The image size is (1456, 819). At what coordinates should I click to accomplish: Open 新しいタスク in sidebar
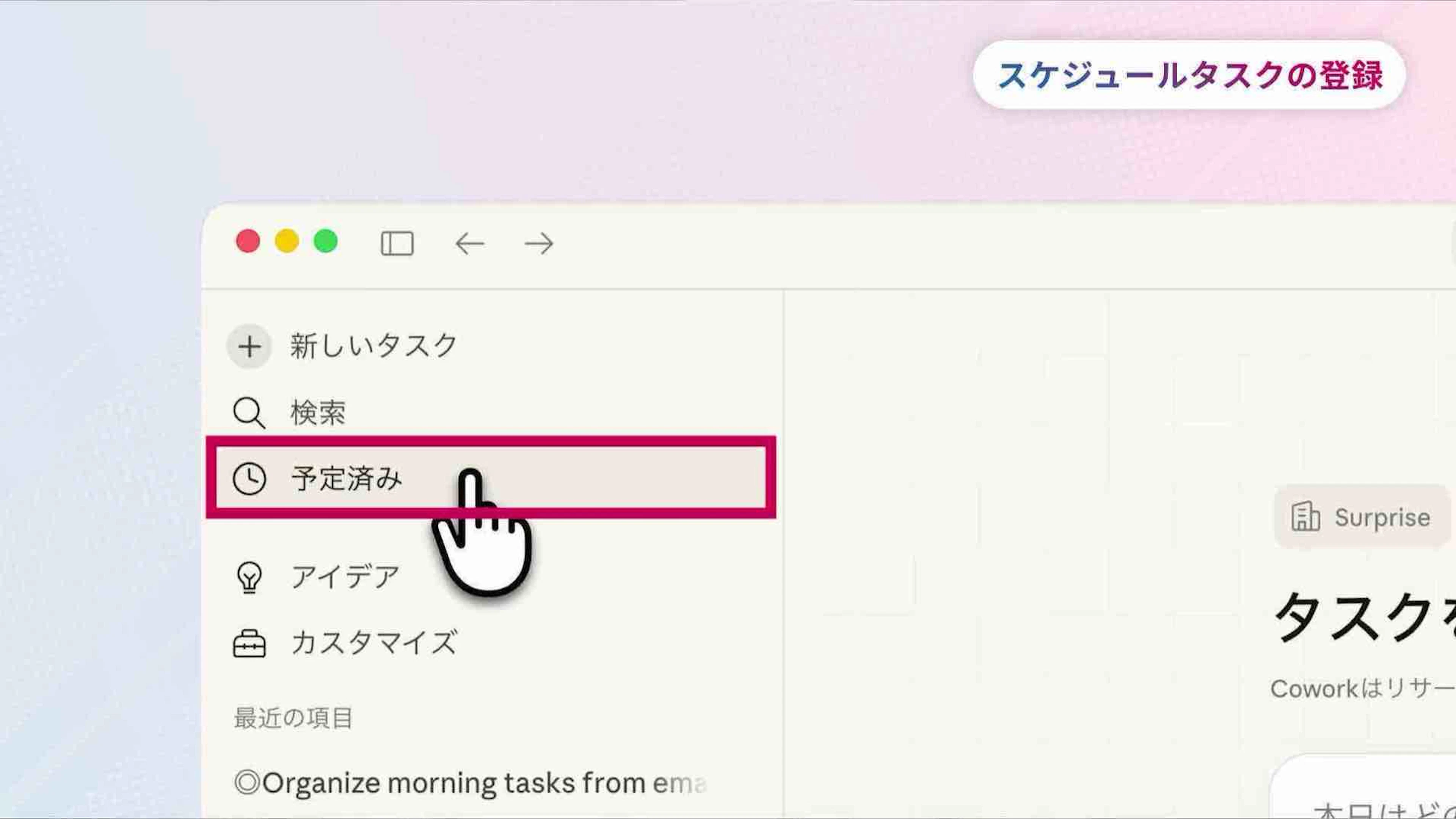pyautogui.click(x=373, y=346)
